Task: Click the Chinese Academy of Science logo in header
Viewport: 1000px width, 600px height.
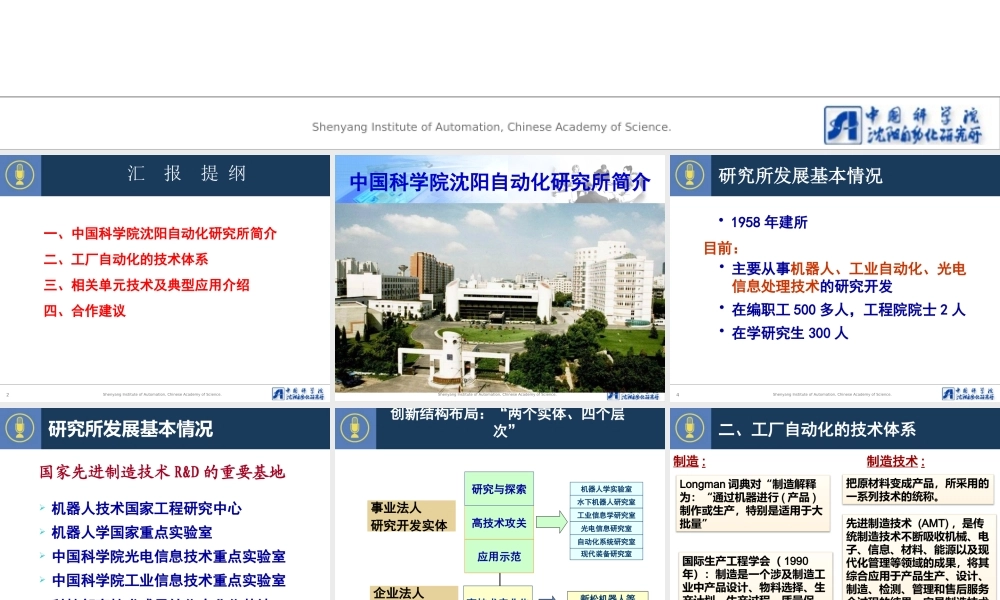Action: tap(902, 124)
